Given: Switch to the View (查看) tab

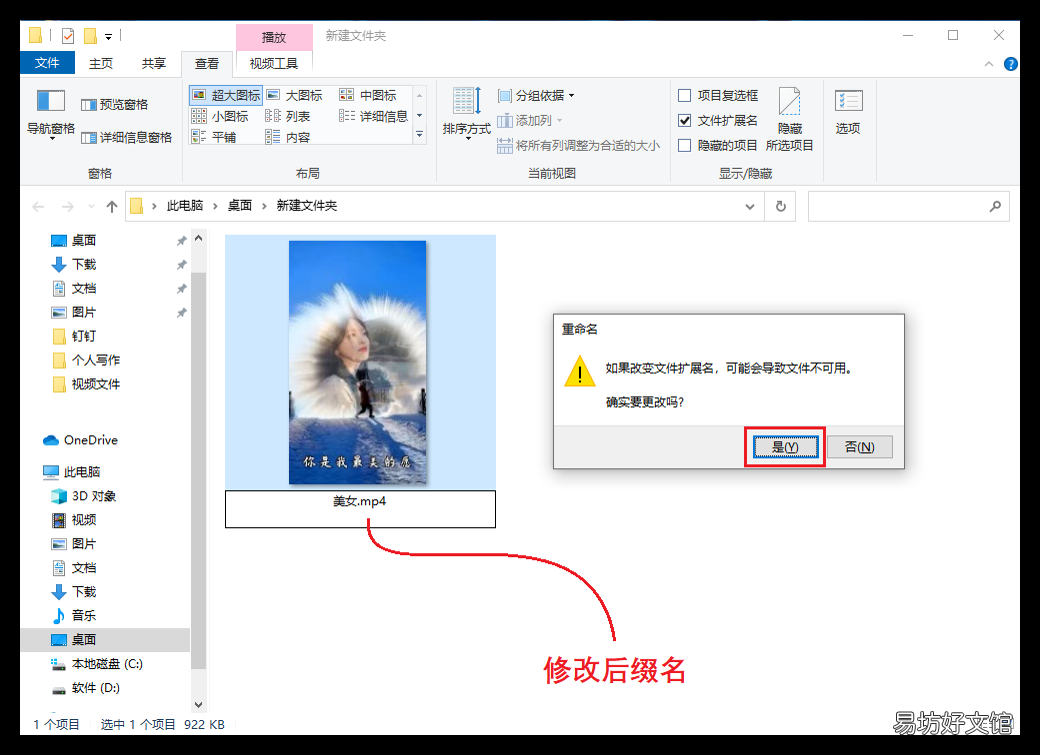Looking at the screenshot, I should coord(207,64).
